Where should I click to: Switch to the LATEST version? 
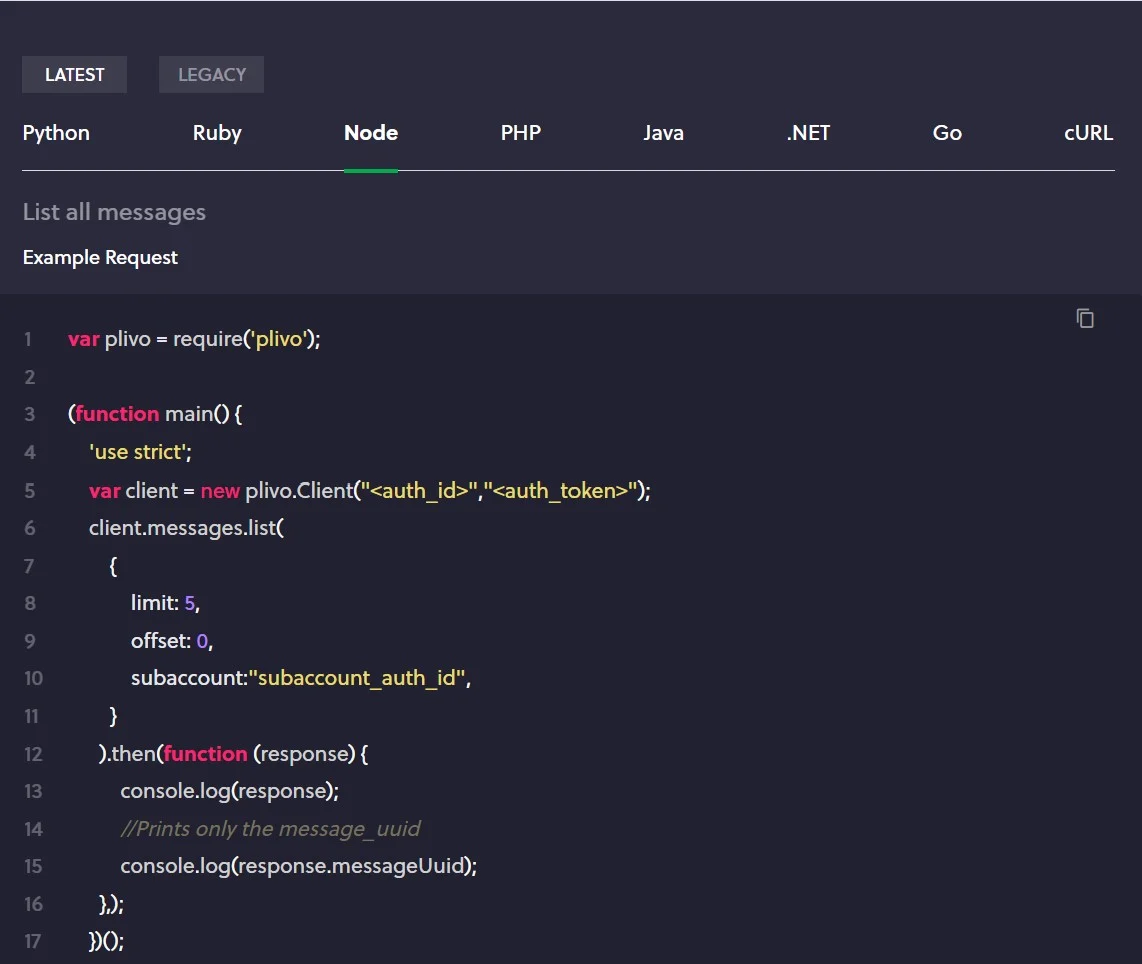tap(74, 75)
